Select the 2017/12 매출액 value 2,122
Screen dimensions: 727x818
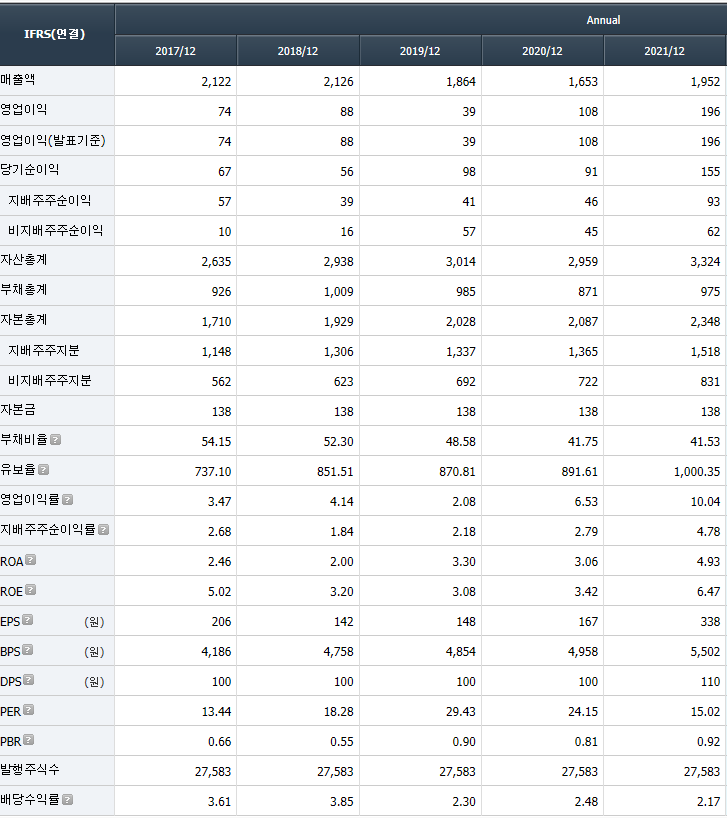click(216, 82)
